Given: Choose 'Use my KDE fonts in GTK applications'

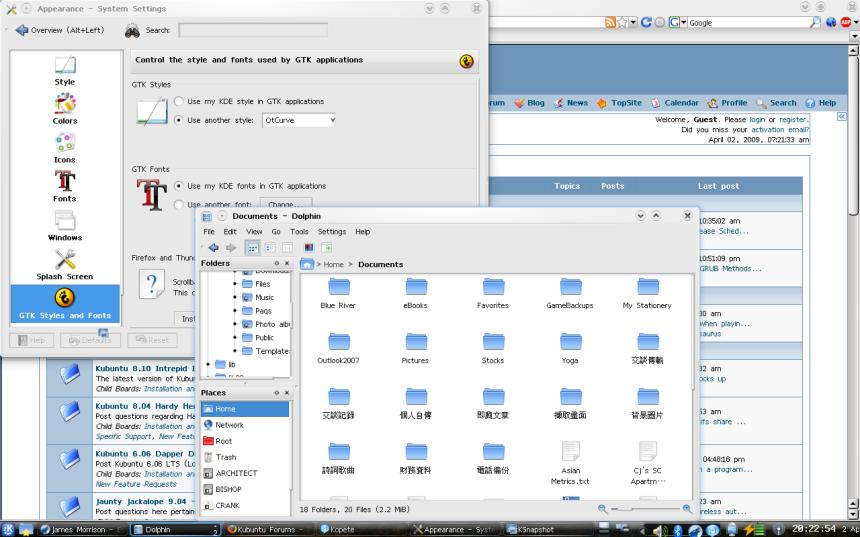Looking at the screenshot, I should coord(179,186).
